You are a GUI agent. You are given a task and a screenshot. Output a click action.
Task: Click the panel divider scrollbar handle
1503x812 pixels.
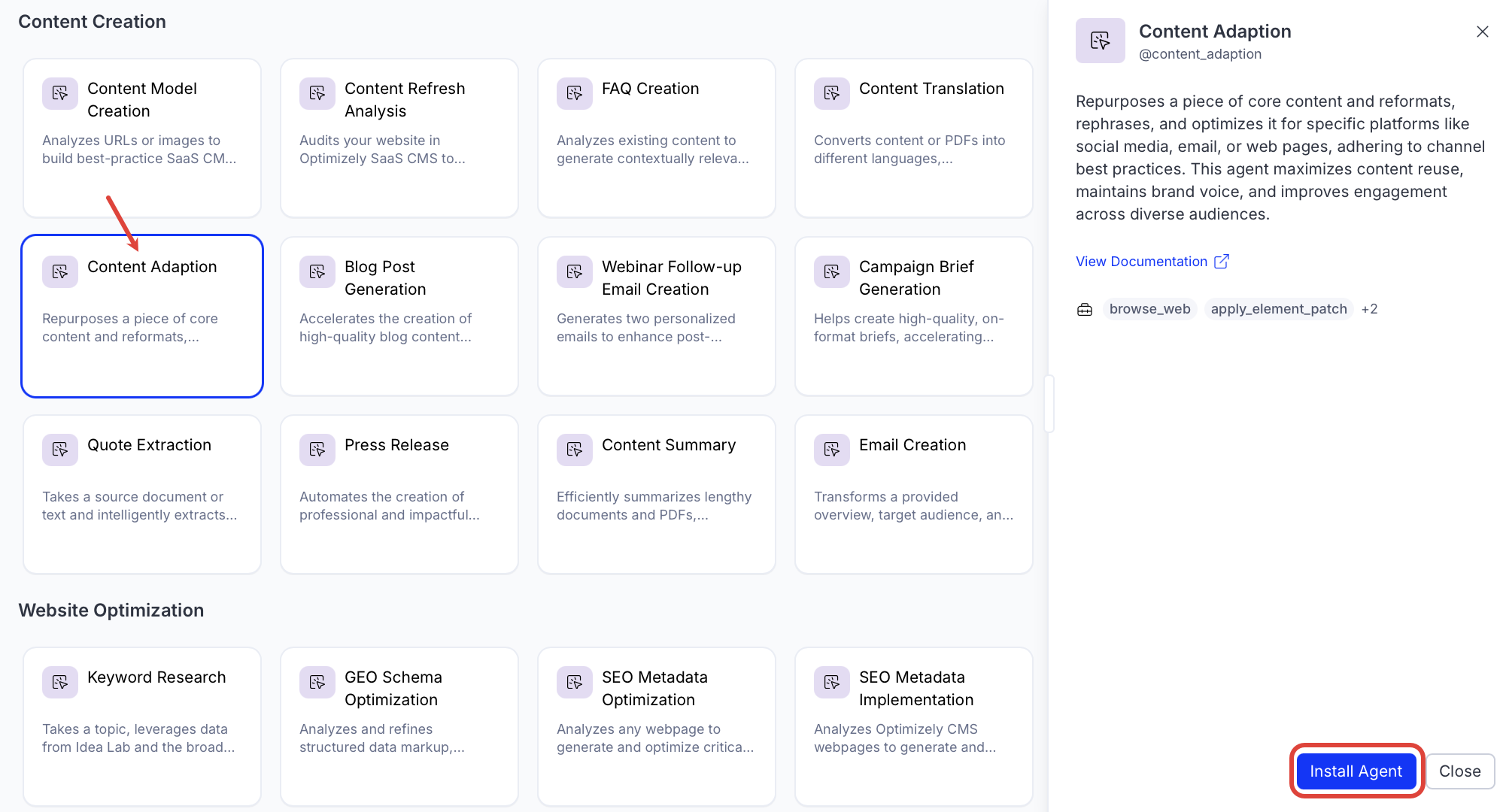(1049, 404)
